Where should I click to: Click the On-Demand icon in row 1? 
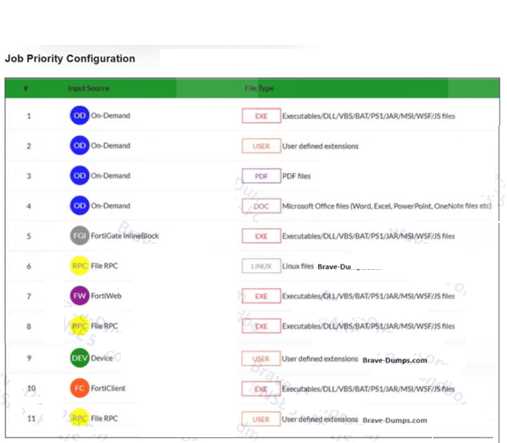(80, 115)
